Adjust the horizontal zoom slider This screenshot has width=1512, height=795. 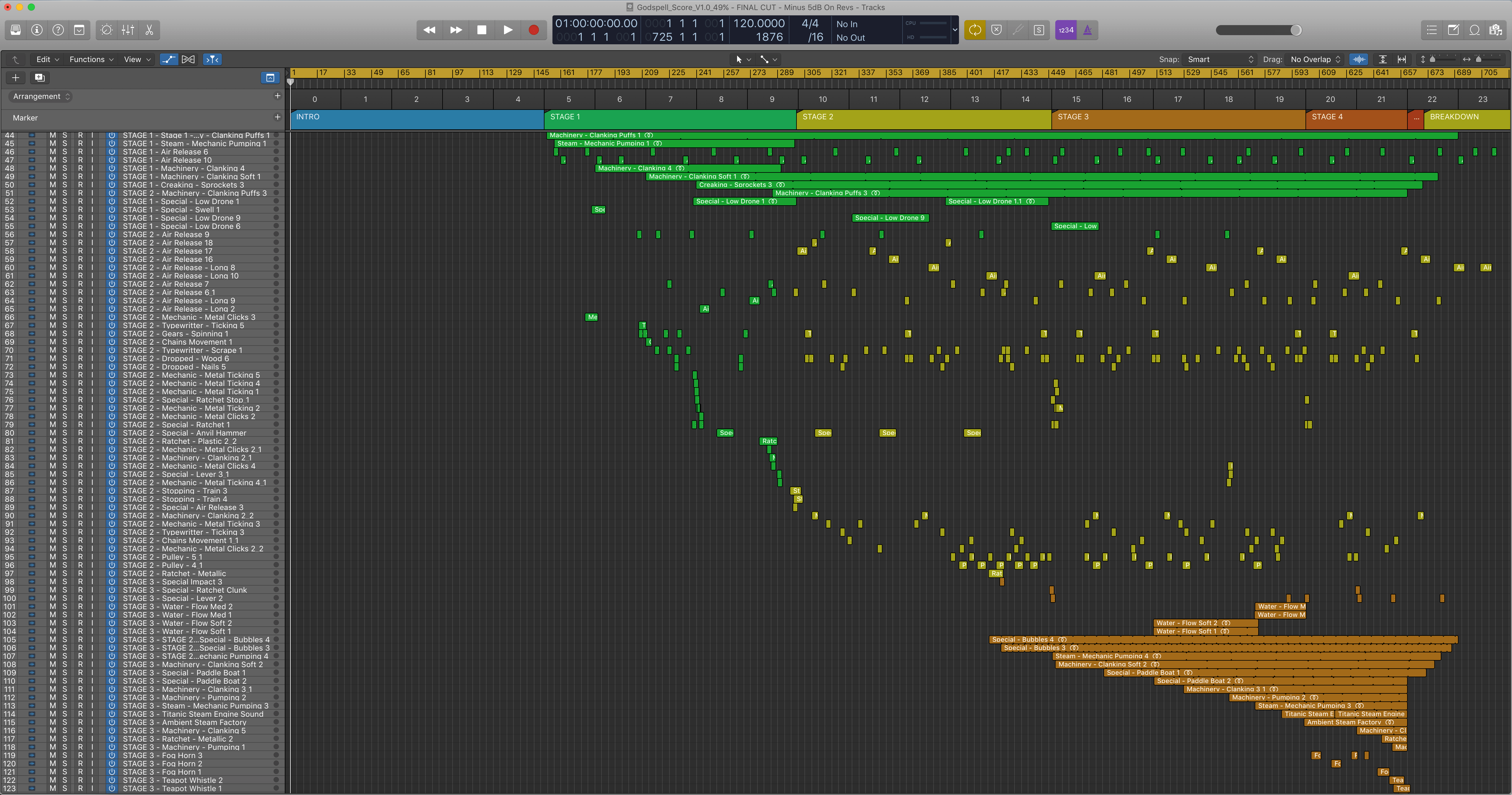point(1479,59)
